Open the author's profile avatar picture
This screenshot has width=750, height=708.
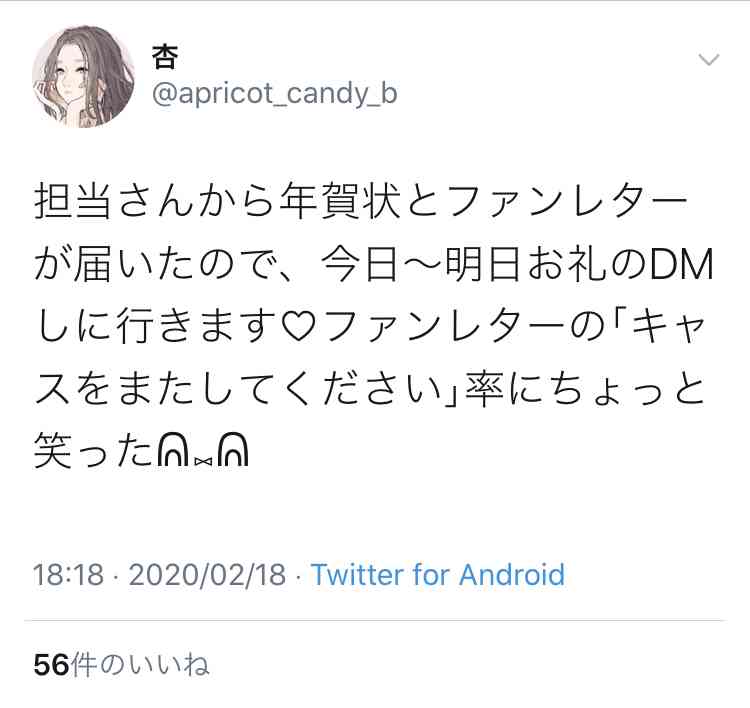pos(83,77)
